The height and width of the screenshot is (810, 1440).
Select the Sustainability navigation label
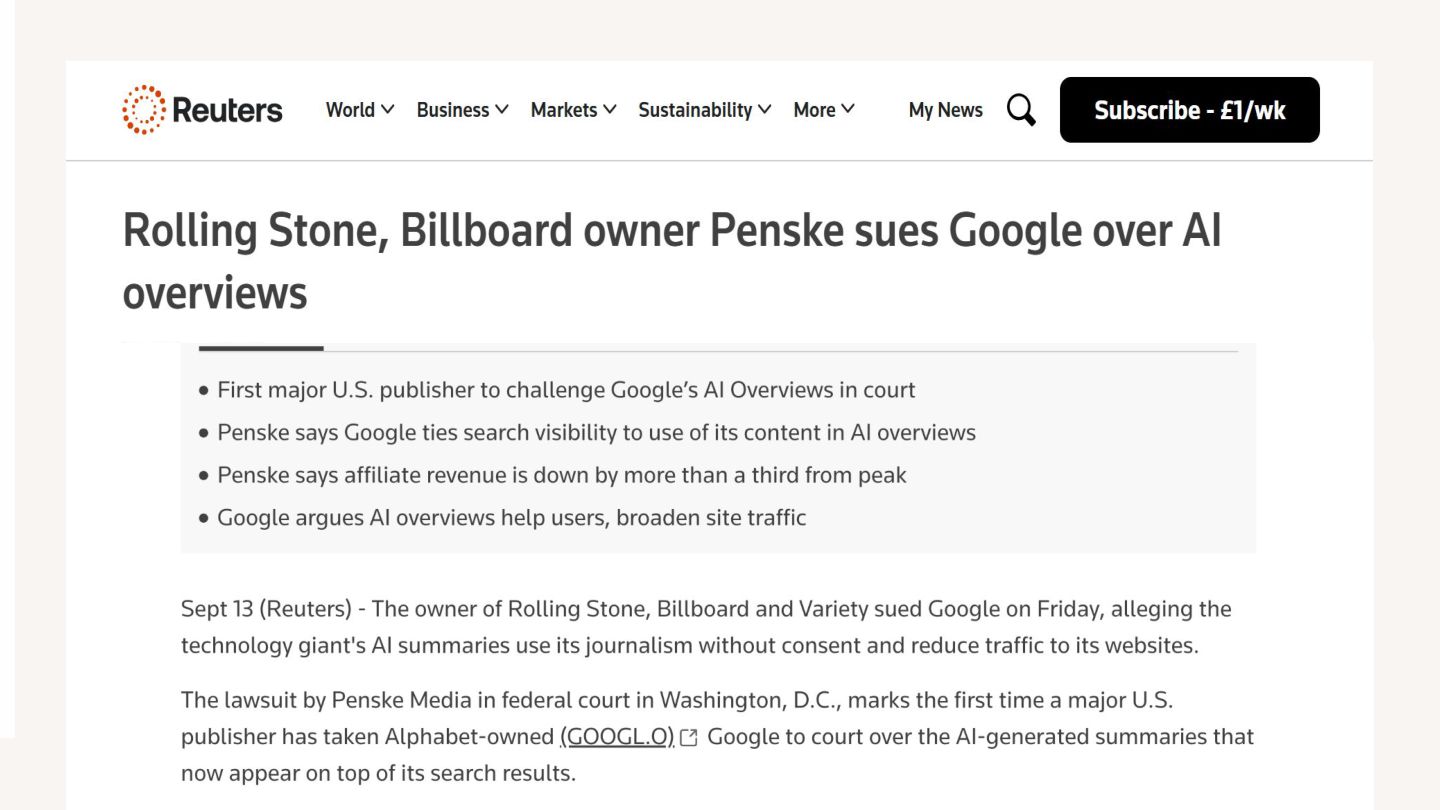point(695,110)
